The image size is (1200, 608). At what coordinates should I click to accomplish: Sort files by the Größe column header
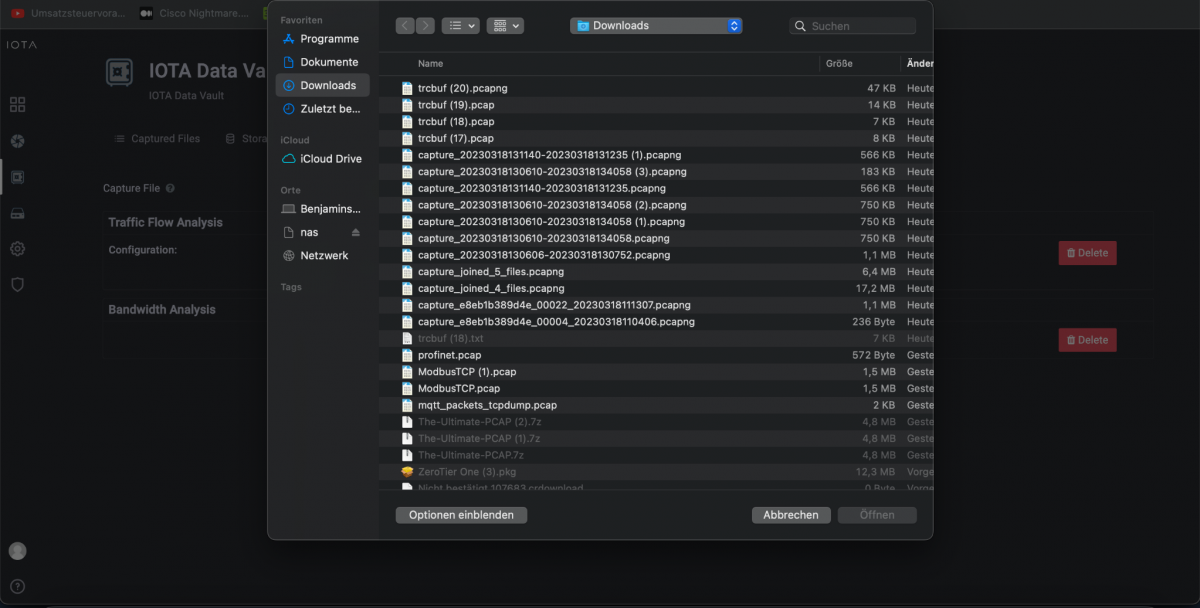839,63
